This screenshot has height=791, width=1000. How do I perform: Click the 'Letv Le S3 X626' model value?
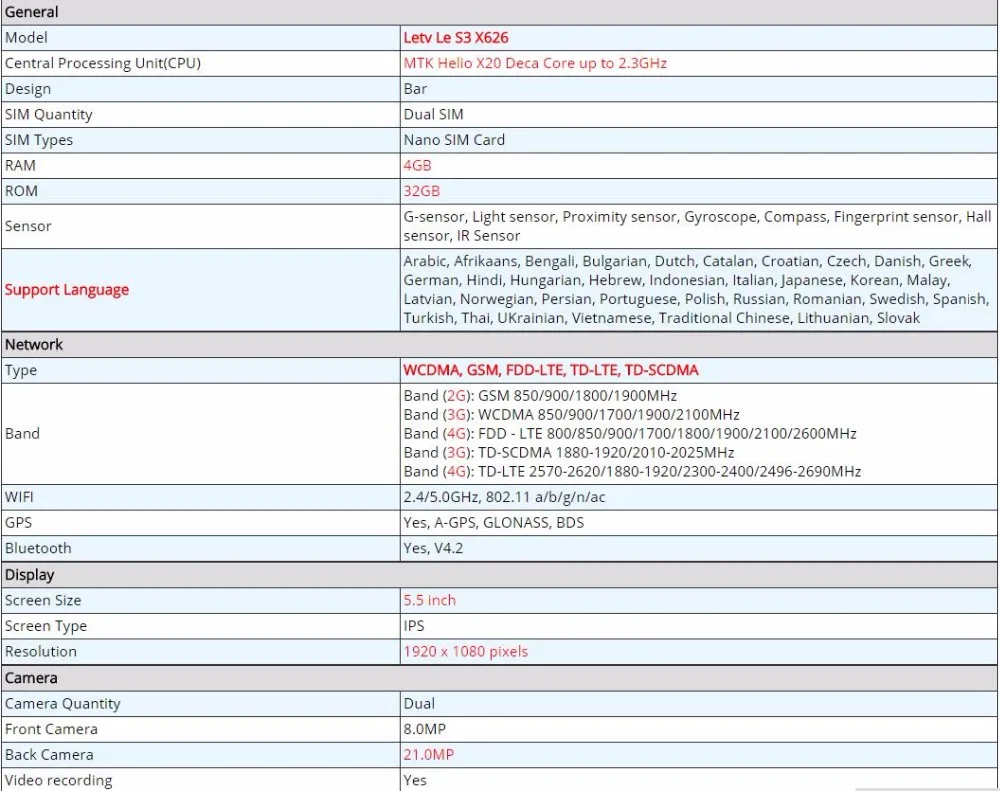(x=455, y=38)
